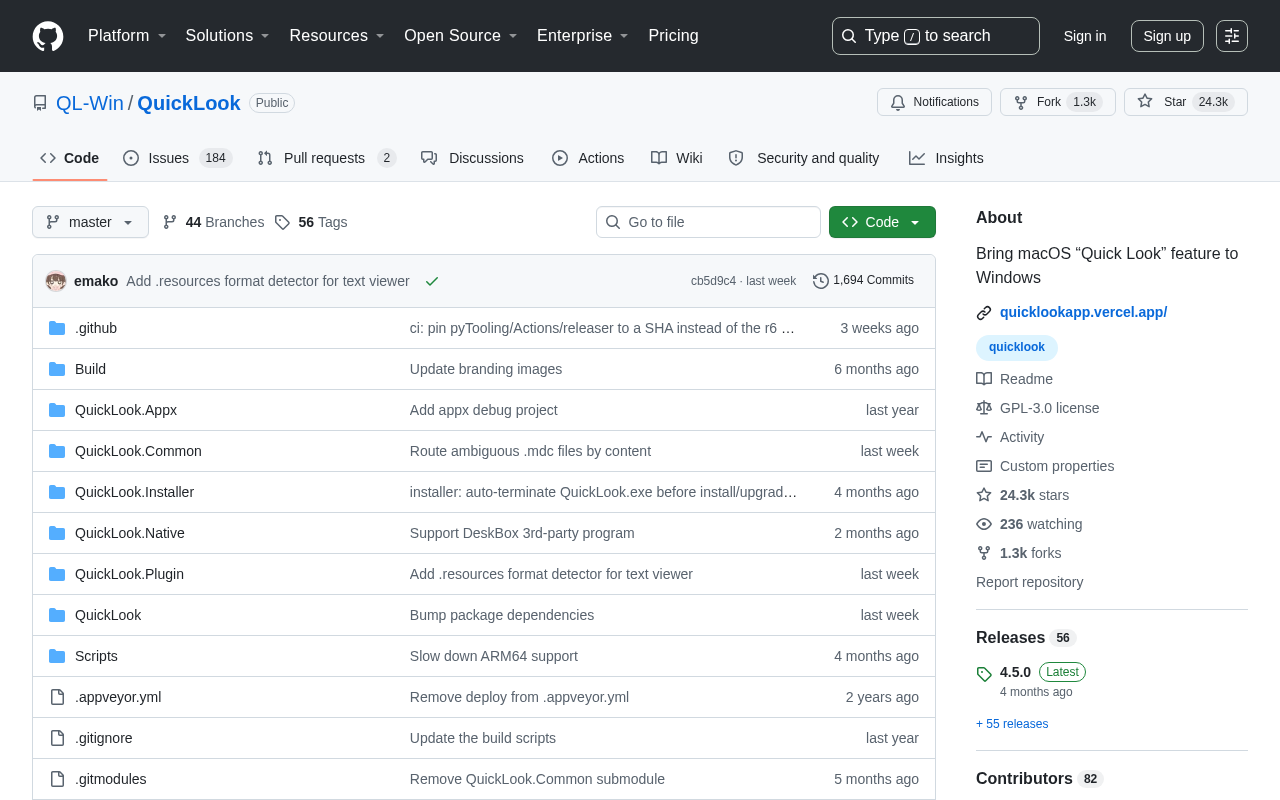Click the .appveyor.yml file icon
This screenshot has width=1280, height=800.
click(x=57, y=697)
